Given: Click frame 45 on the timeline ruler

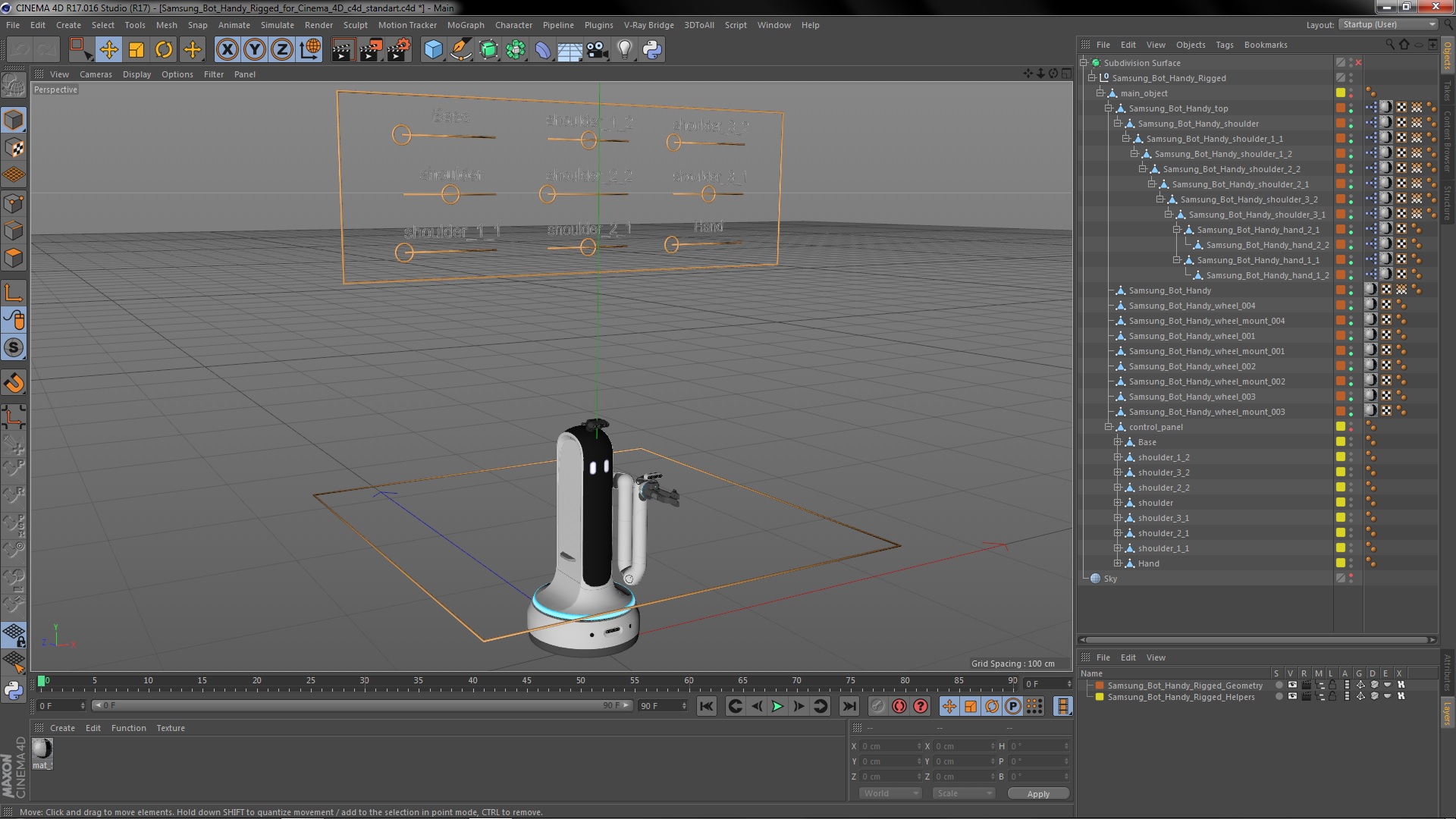Looking at the screenshot, I should 526,682.
